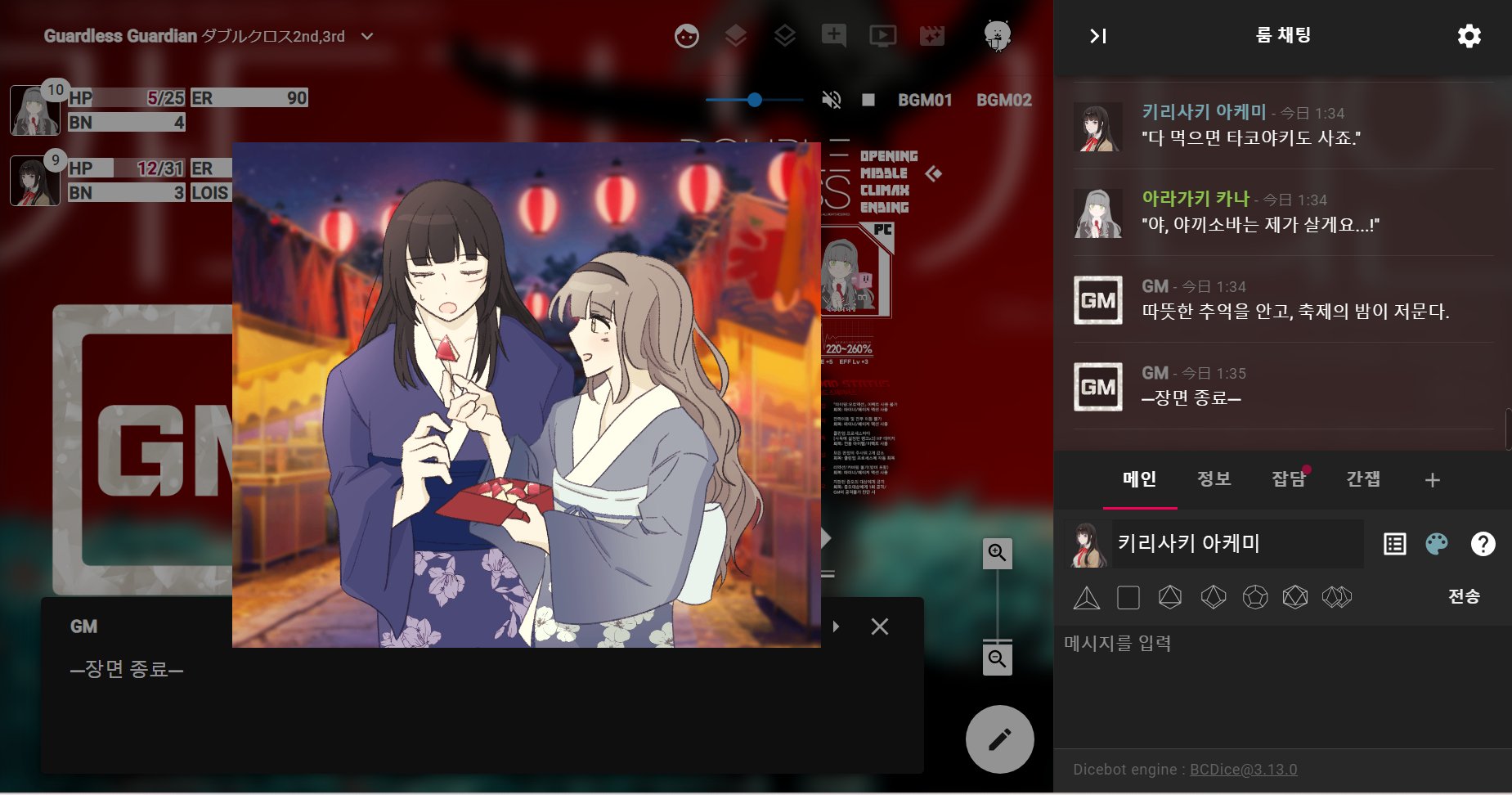Switch to the 잡담 chat tab

(x=1289, y=479)
